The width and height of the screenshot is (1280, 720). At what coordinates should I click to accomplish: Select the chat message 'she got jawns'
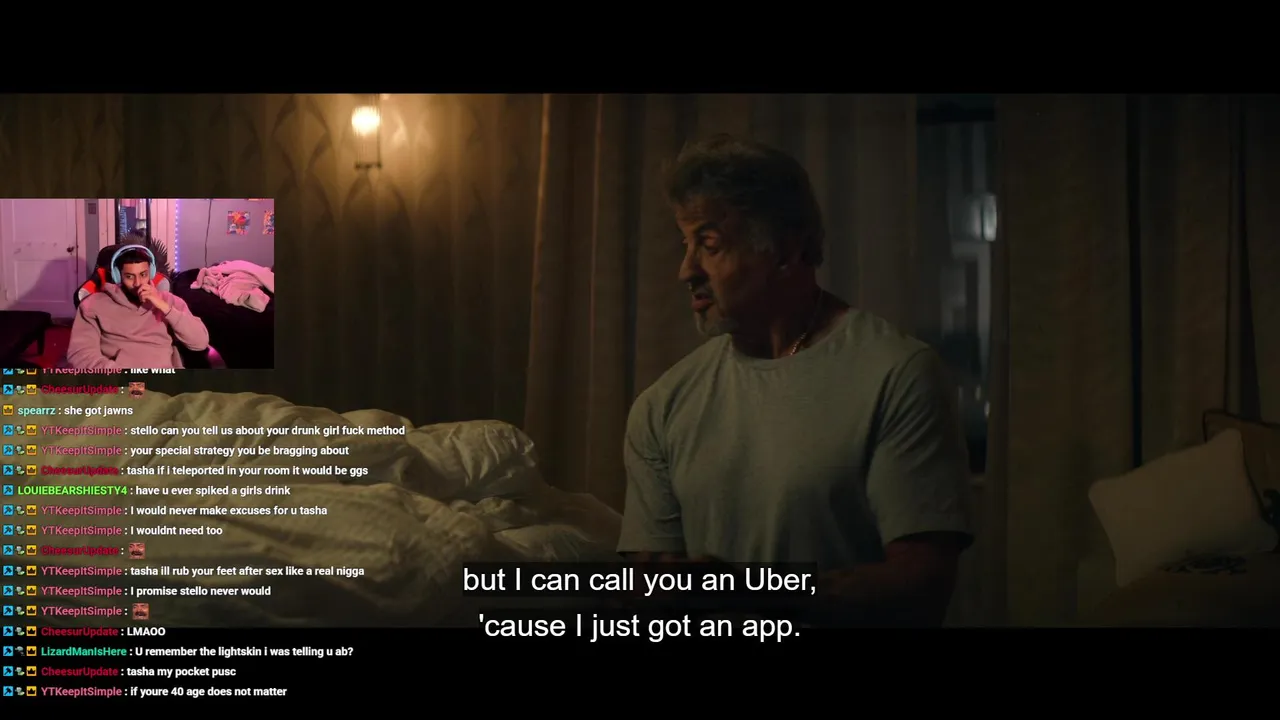point(98,410)
